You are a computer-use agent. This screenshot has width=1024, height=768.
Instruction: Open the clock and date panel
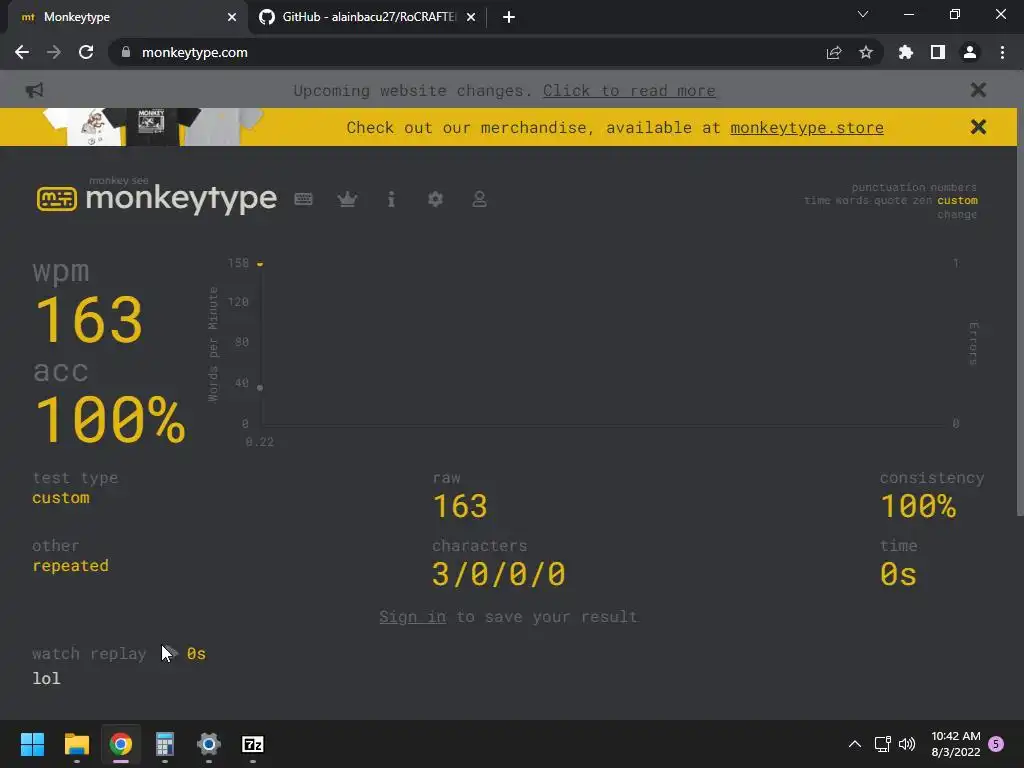(x=955, y=744)
